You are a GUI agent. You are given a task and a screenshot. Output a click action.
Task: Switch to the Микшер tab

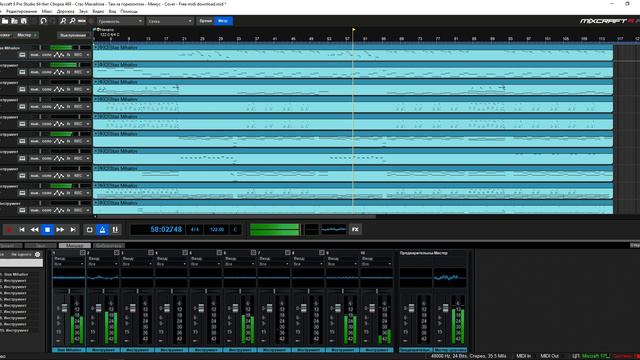(75, 246)
